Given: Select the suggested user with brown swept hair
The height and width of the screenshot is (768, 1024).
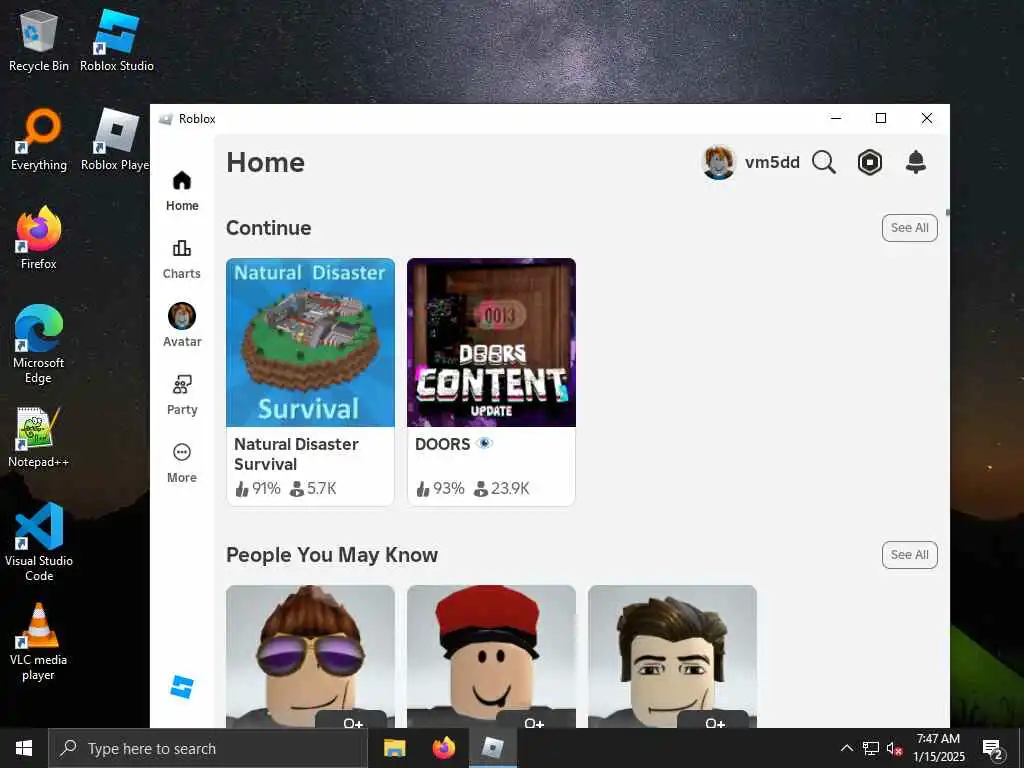Looking at the screenshot, I should [672, 656].
